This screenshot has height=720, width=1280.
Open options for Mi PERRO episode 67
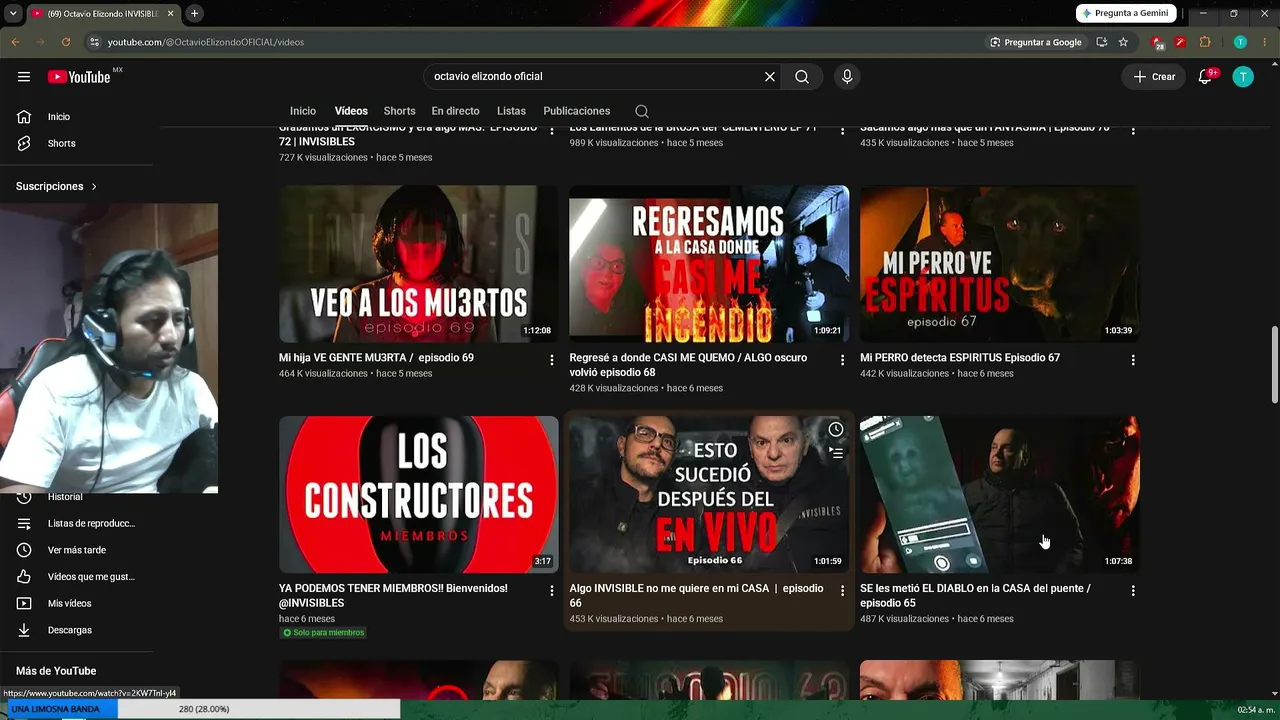click(1133, 360)
